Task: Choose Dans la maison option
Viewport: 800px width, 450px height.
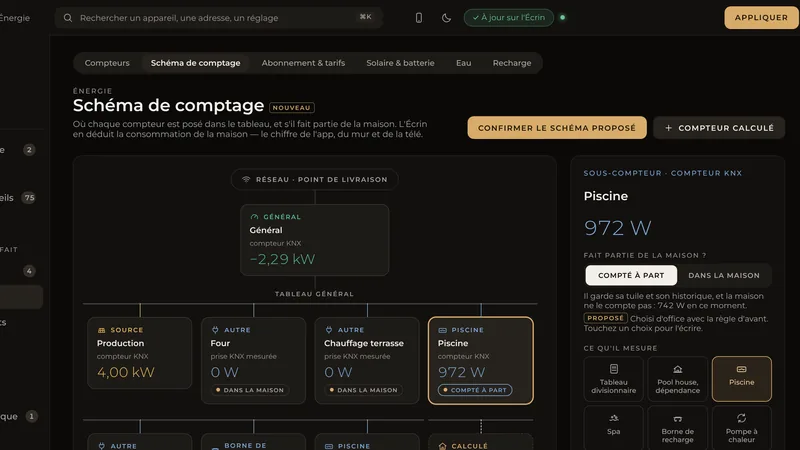Action: 724,276
